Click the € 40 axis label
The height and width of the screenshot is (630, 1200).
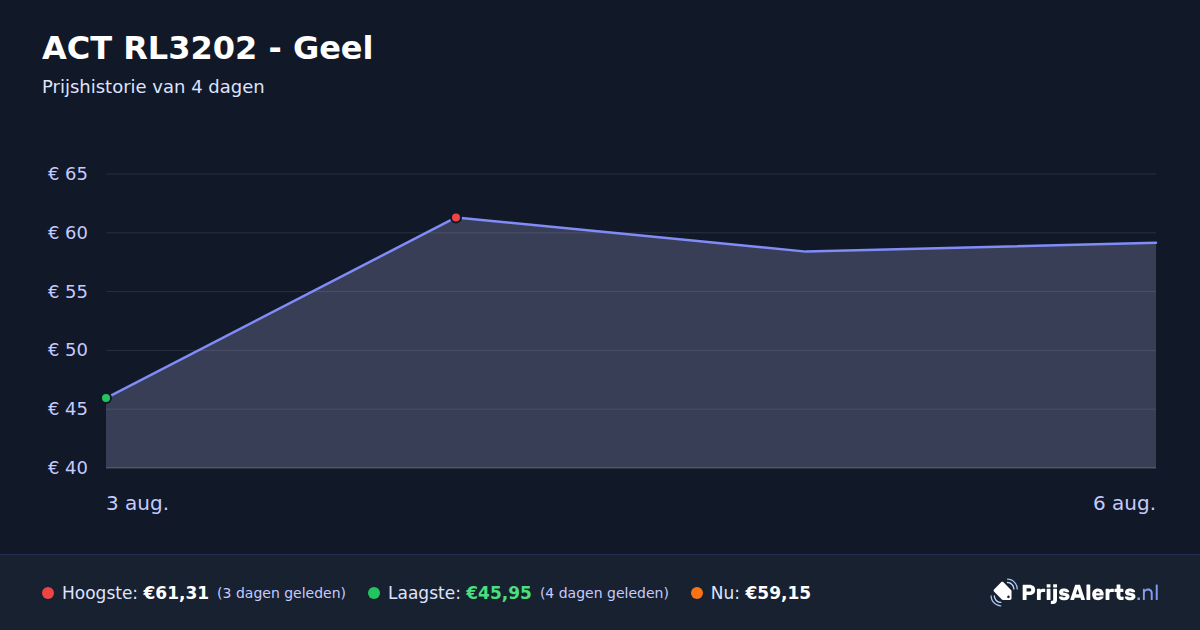(x=68, y=468)
